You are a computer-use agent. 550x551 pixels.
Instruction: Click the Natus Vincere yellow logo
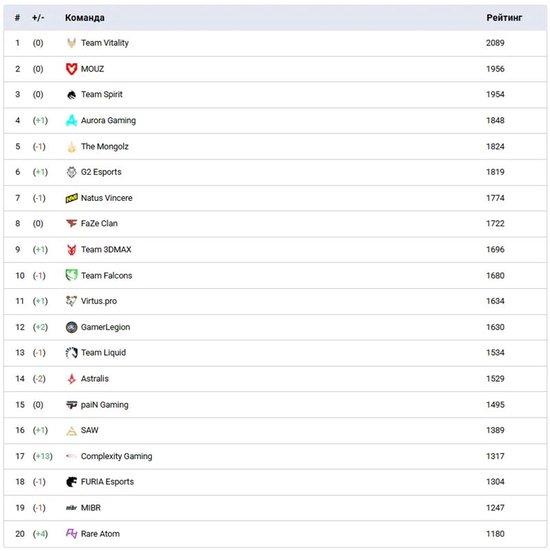tap(71, 198)
